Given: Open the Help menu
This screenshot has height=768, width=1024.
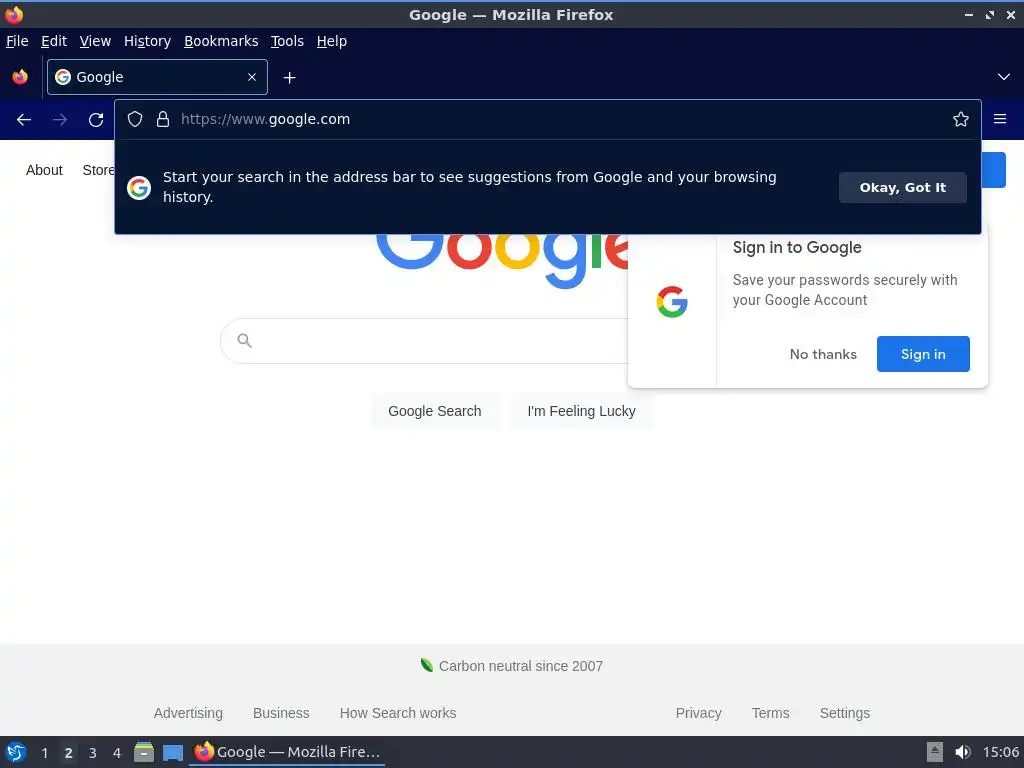Looking at the screenshot, I should (x=332, y=41).
